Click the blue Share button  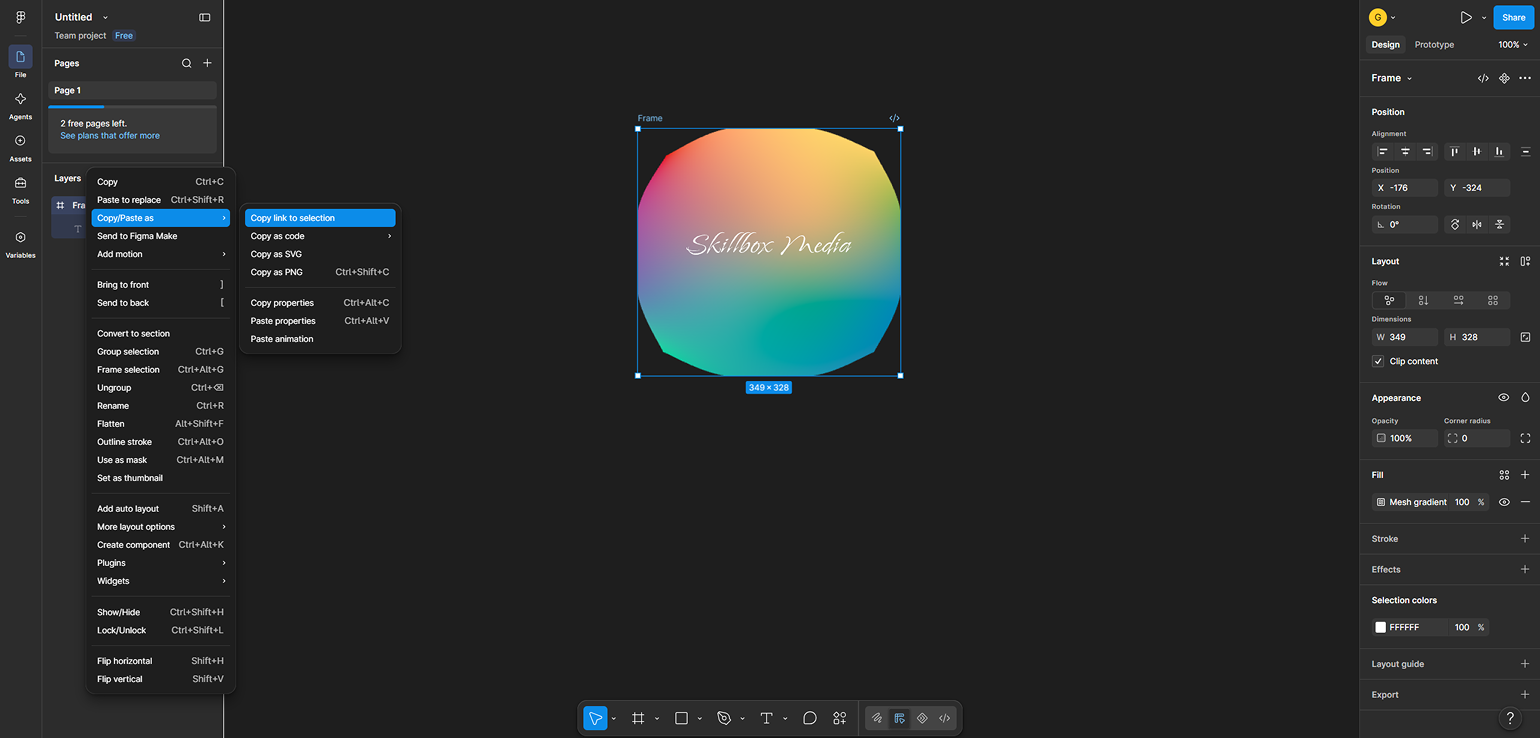click(x=1513, y=17)
